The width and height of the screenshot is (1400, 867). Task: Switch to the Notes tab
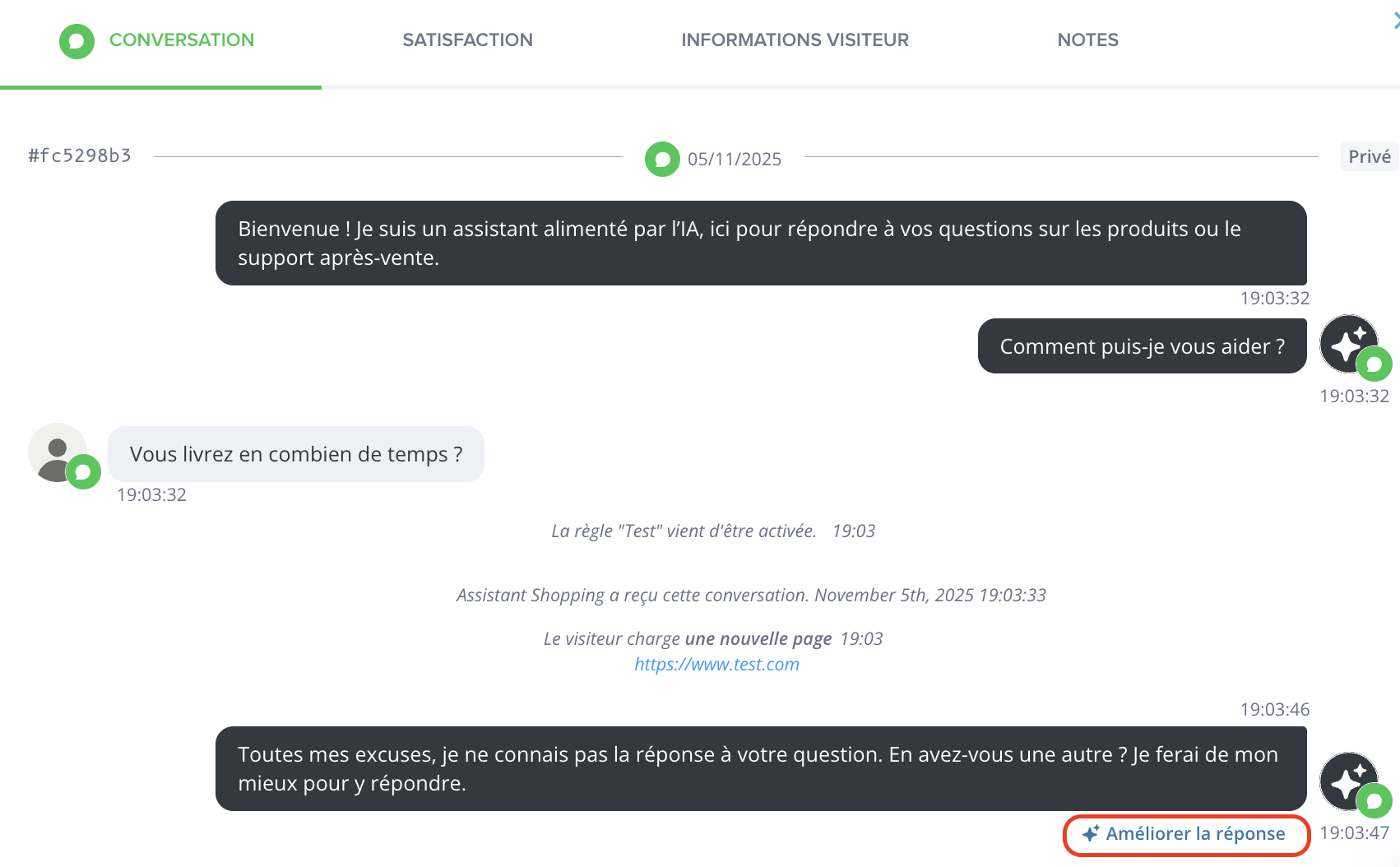pyautogui.click(x=1087, y=40)
